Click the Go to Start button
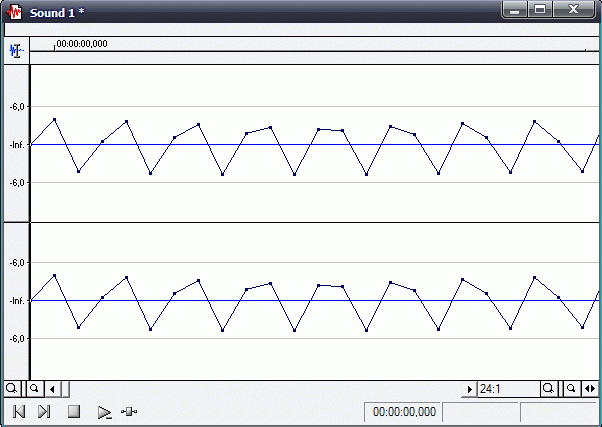The width and height of the screenshot is (602, 427). pyautogui.click(x=18, y=411)
